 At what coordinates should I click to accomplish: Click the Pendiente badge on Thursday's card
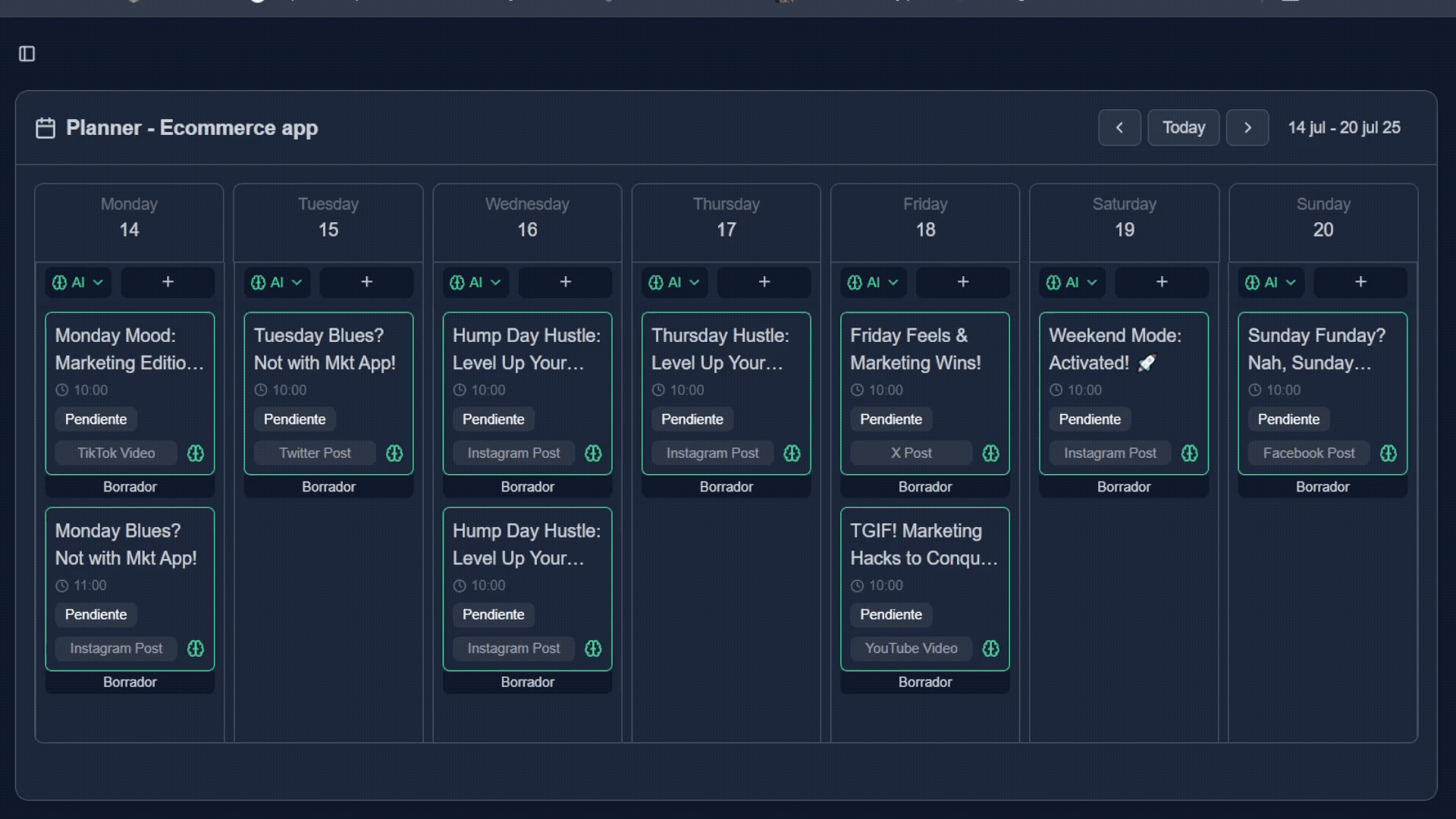point(692,419)
